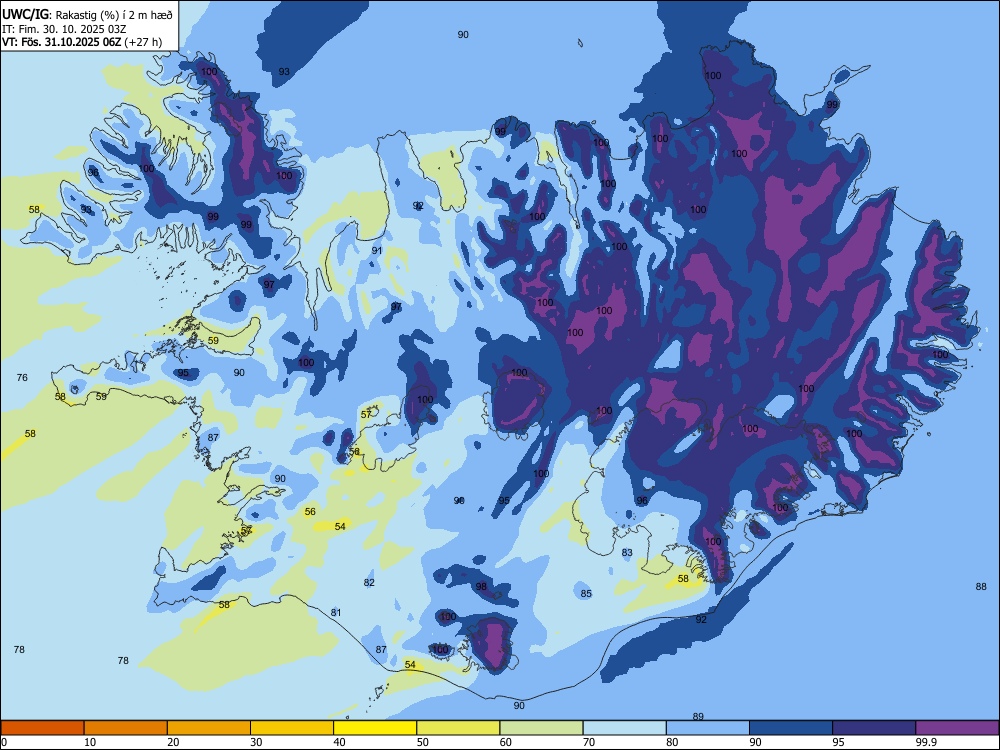Click the '91' humidity value on the map
Screen dimensions: 1000x750
click(377, 251)
